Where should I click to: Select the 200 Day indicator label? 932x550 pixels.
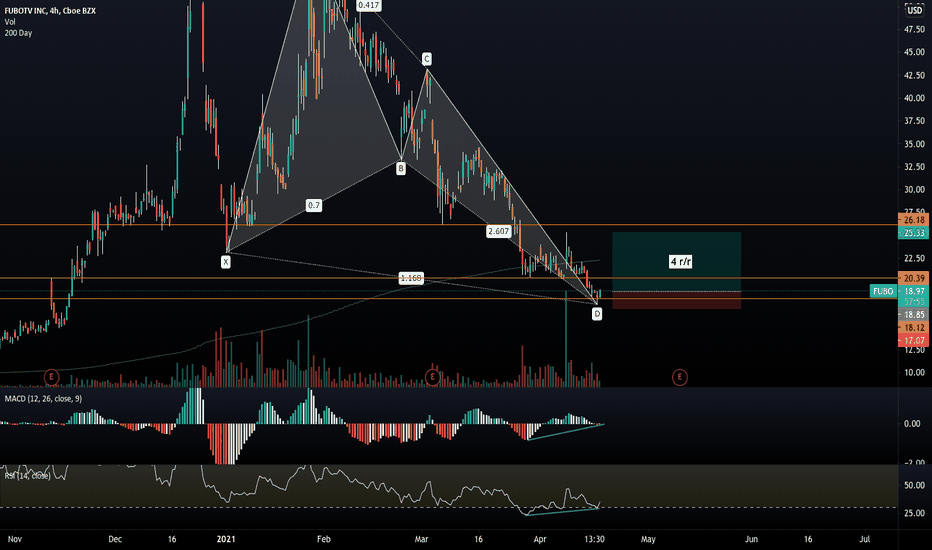[18, 33]
